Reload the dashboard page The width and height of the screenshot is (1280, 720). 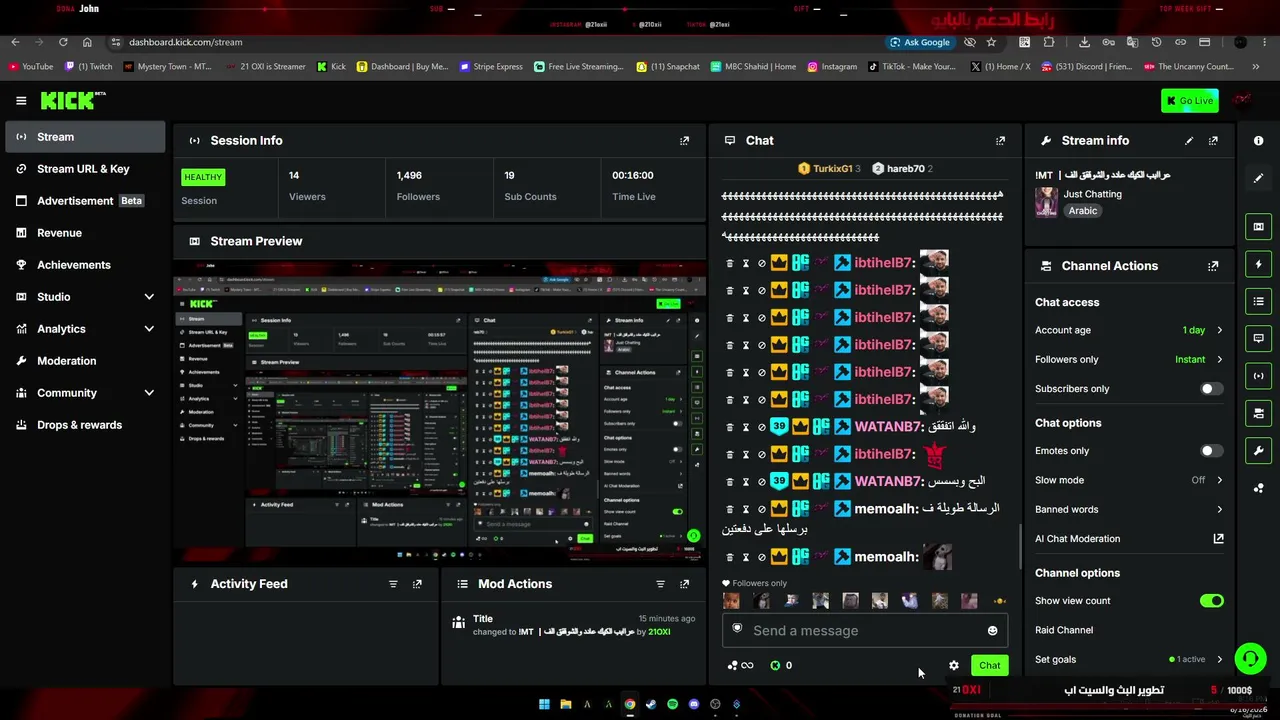(x=63, y=42)
